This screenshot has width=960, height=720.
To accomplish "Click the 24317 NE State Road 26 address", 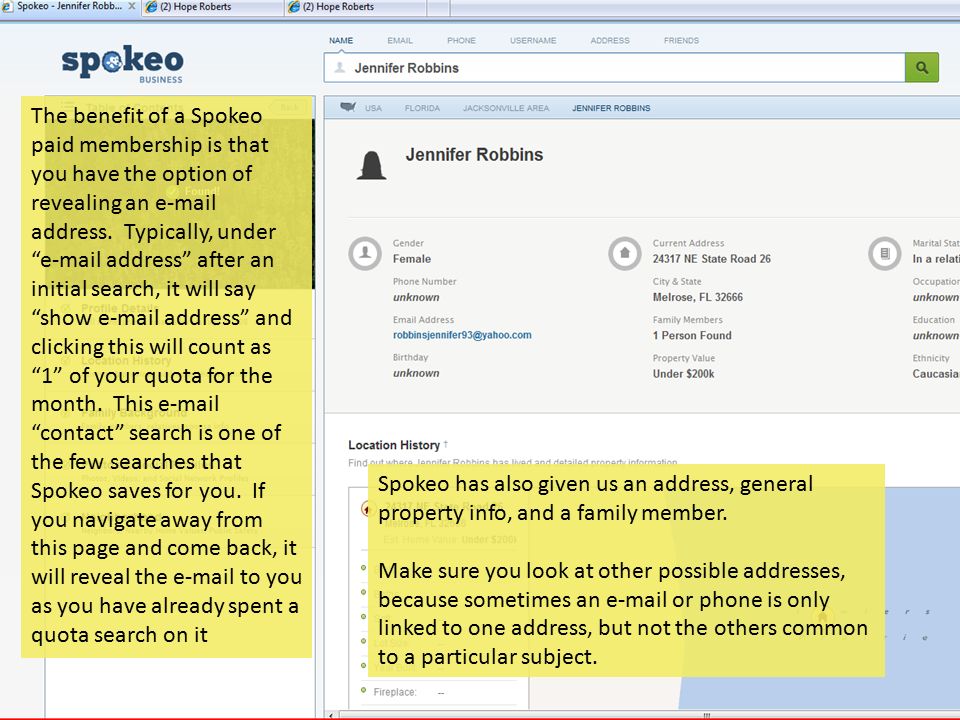I will click(711, 259).
